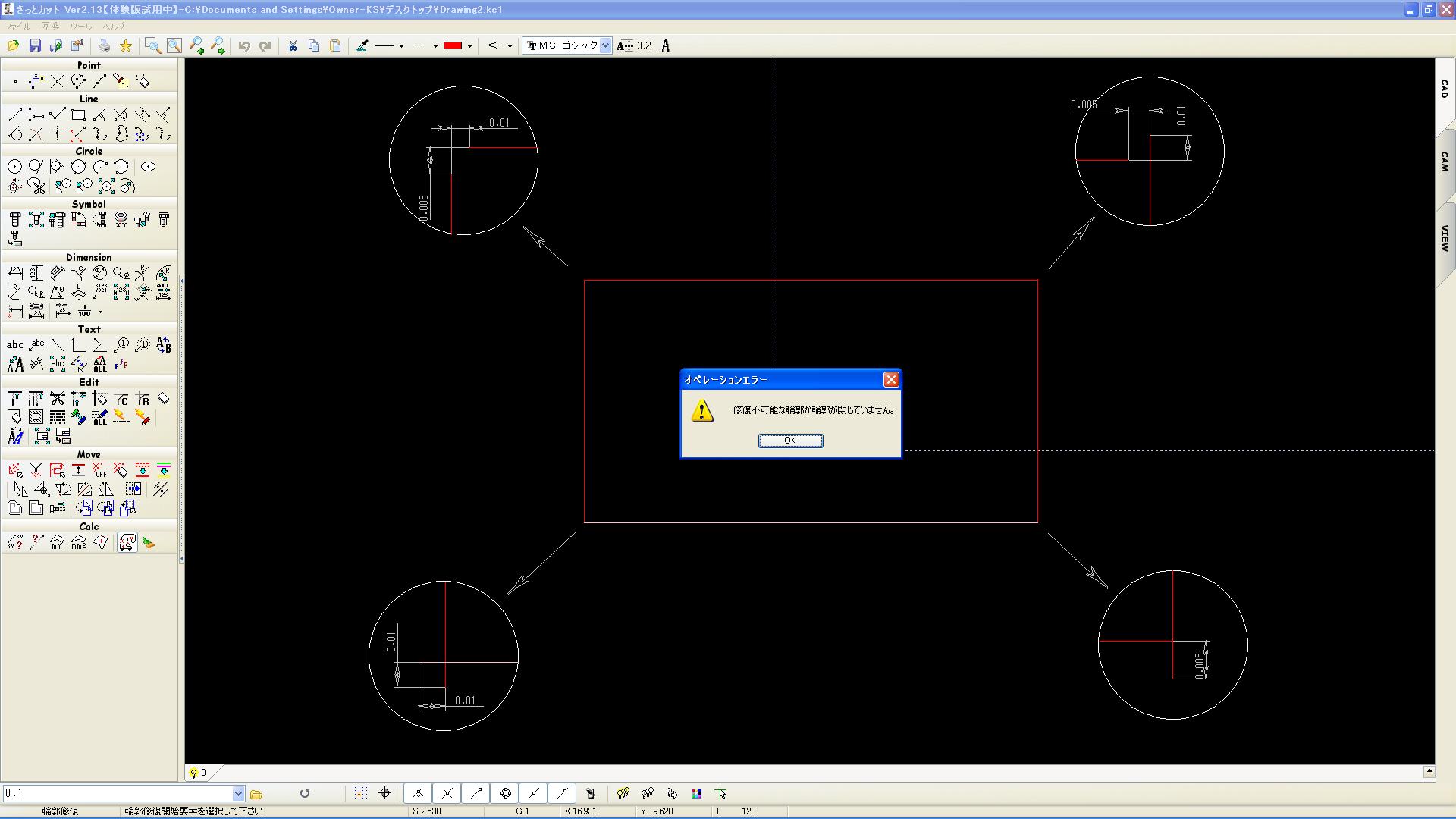Open the ファイル menu
The height and width of the screenshot is (819, 1456).
pyautogui.click(x=17, y=27)
